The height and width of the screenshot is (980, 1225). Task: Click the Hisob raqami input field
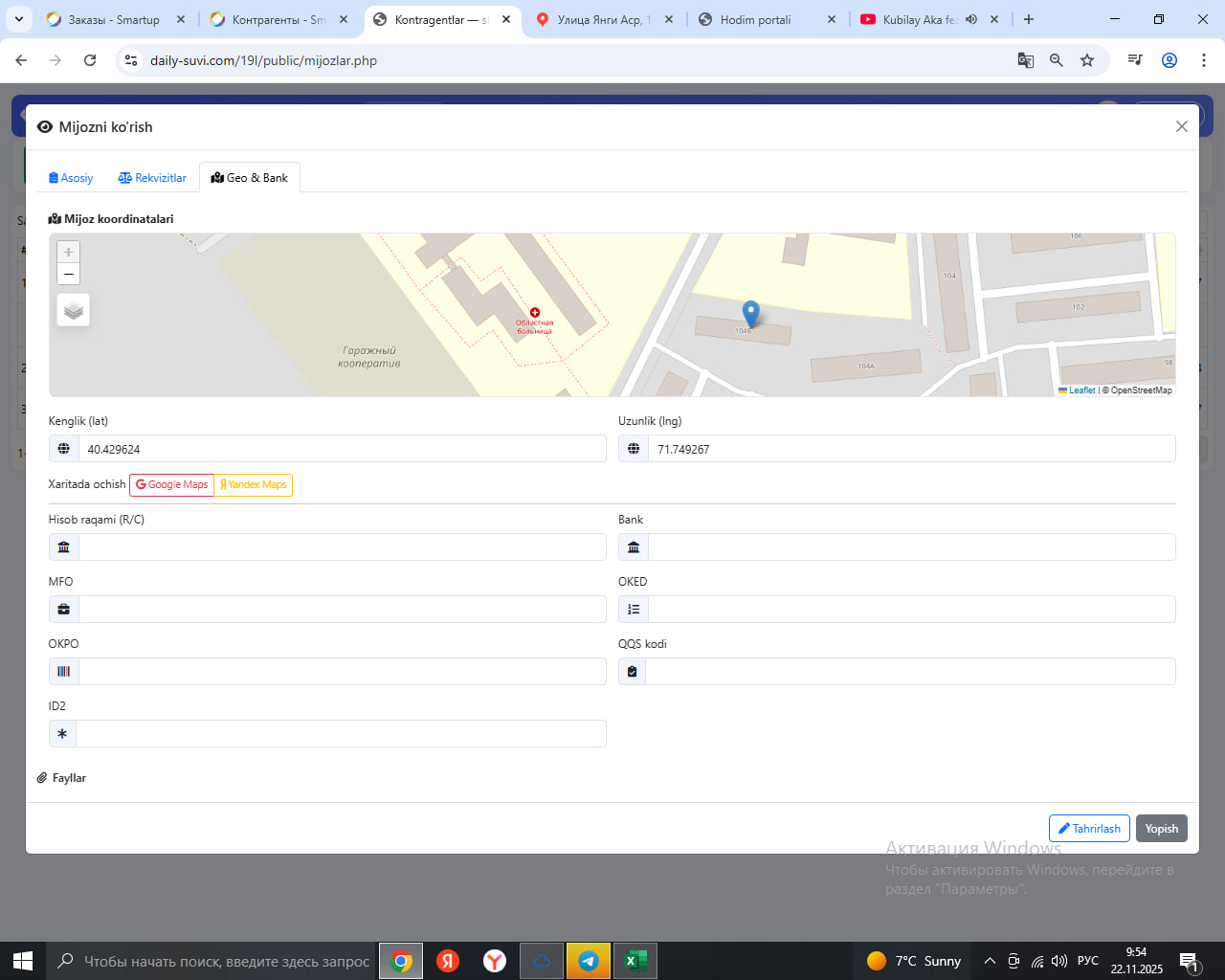pyautogui.click(x=342, y=547)
